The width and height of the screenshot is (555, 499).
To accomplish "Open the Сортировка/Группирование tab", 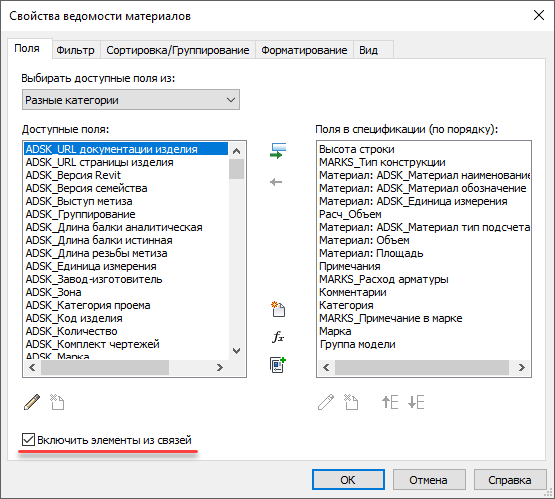I will pos(178,50).
